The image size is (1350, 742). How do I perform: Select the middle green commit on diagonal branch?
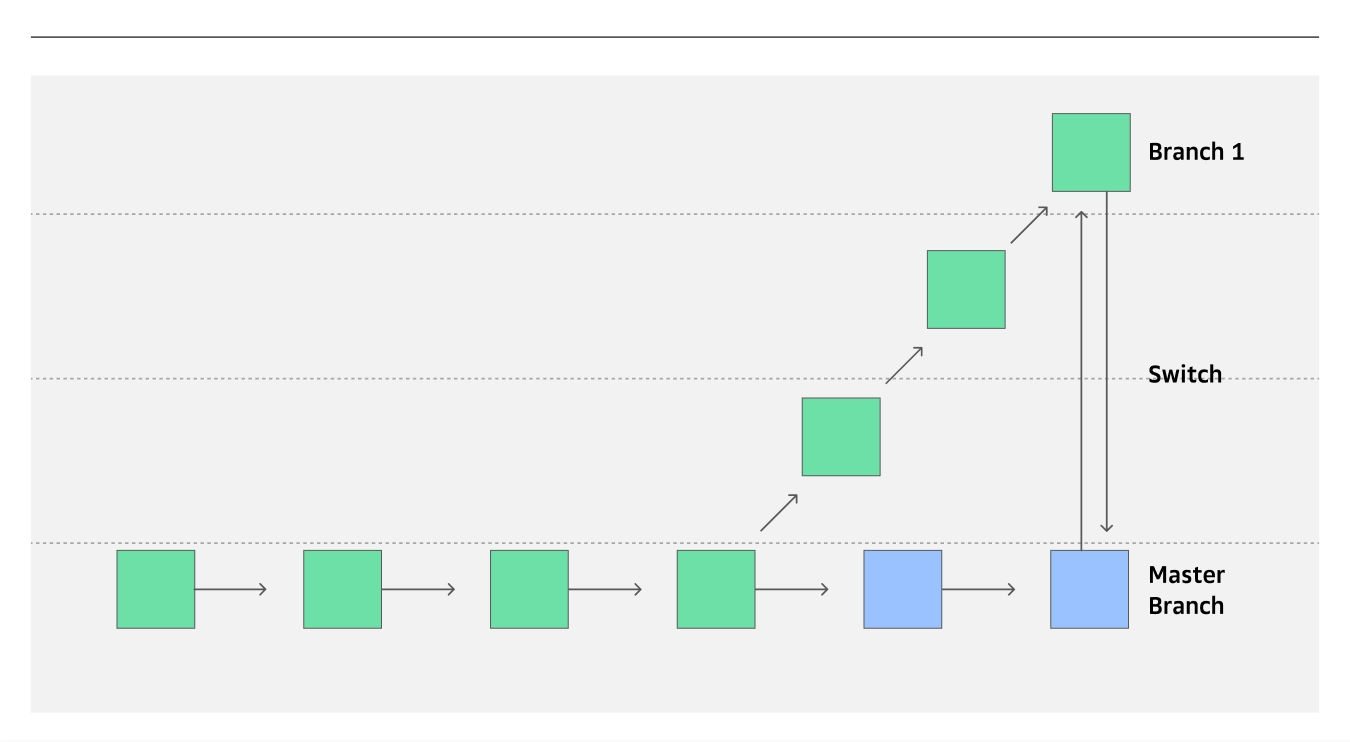pos(966,289)
